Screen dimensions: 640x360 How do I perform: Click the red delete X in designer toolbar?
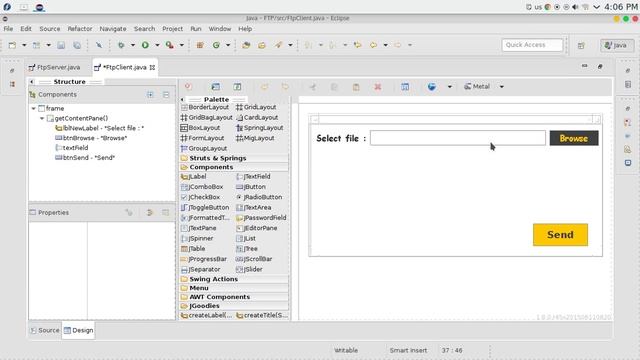point(378,87)
